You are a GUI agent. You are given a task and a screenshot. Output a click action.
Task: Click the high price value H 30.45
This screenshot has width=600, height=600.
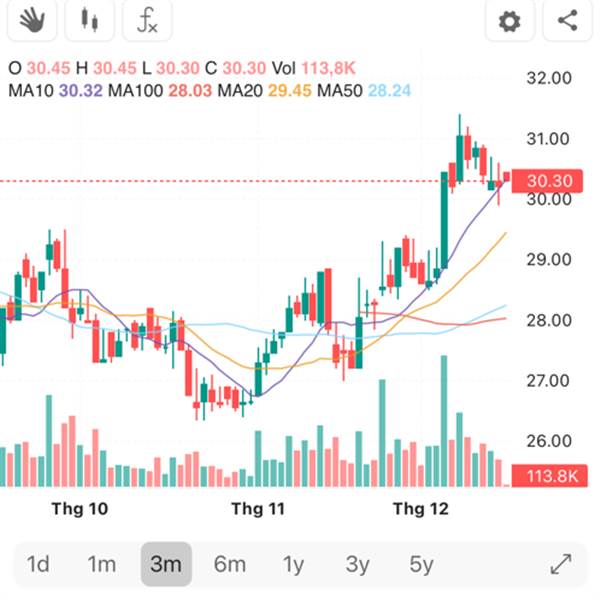point(106,68)
